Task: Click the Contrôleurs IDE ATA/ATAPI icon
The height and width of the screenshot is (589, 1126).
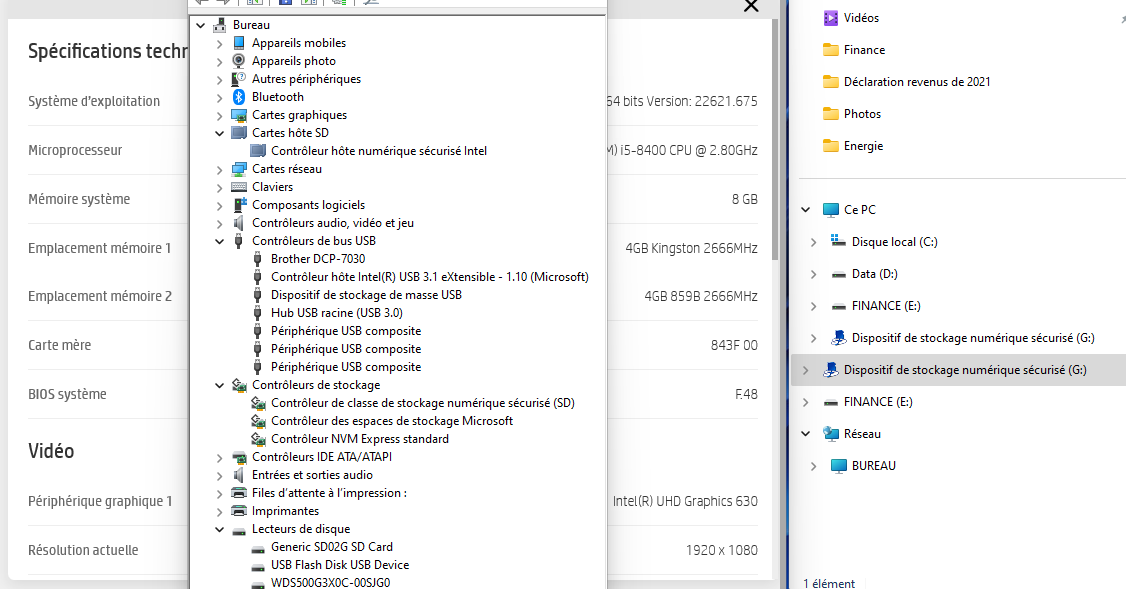Action: tap(239, 457)
